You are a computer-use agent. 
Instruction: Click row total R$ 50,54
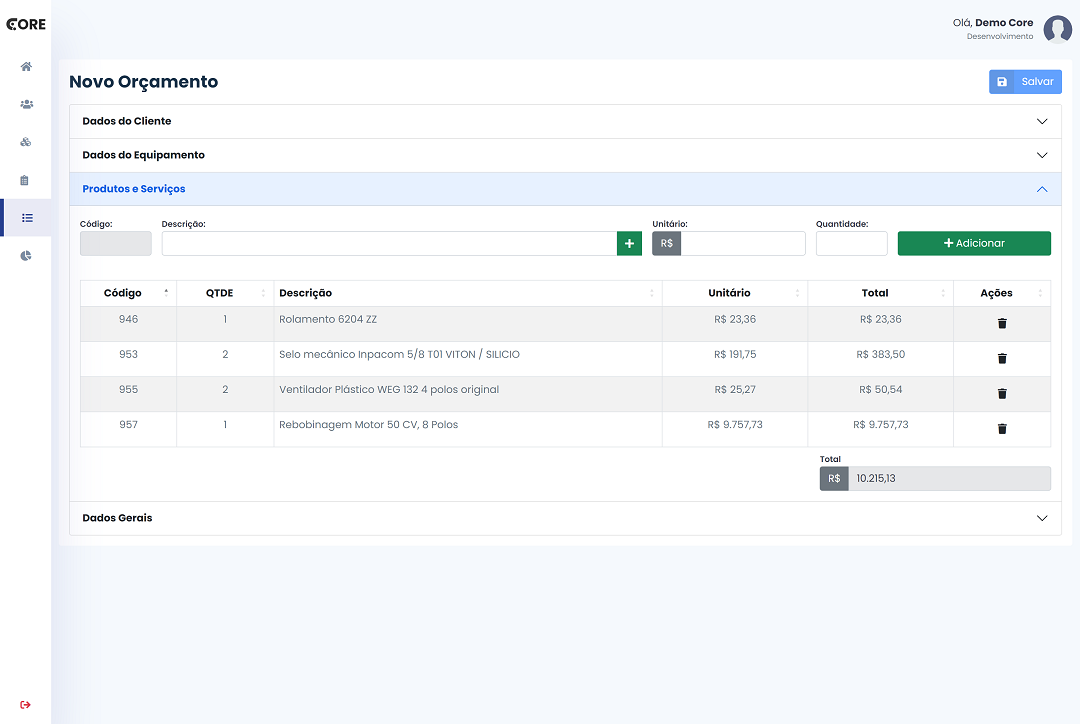[880, 389]
